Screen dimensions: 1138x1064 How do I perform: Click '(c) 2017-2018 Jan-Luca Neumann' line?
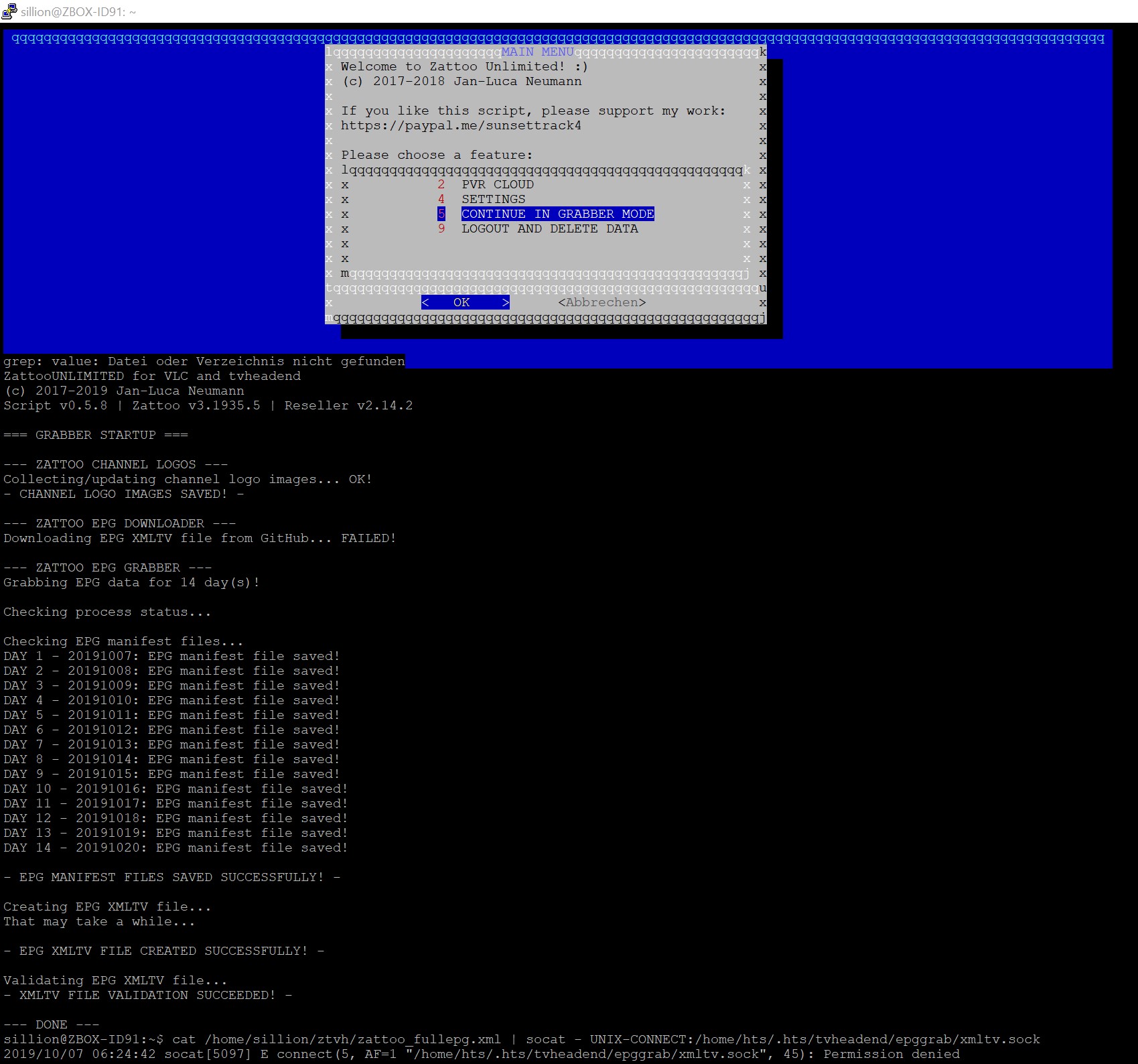[x=461, y=82]
